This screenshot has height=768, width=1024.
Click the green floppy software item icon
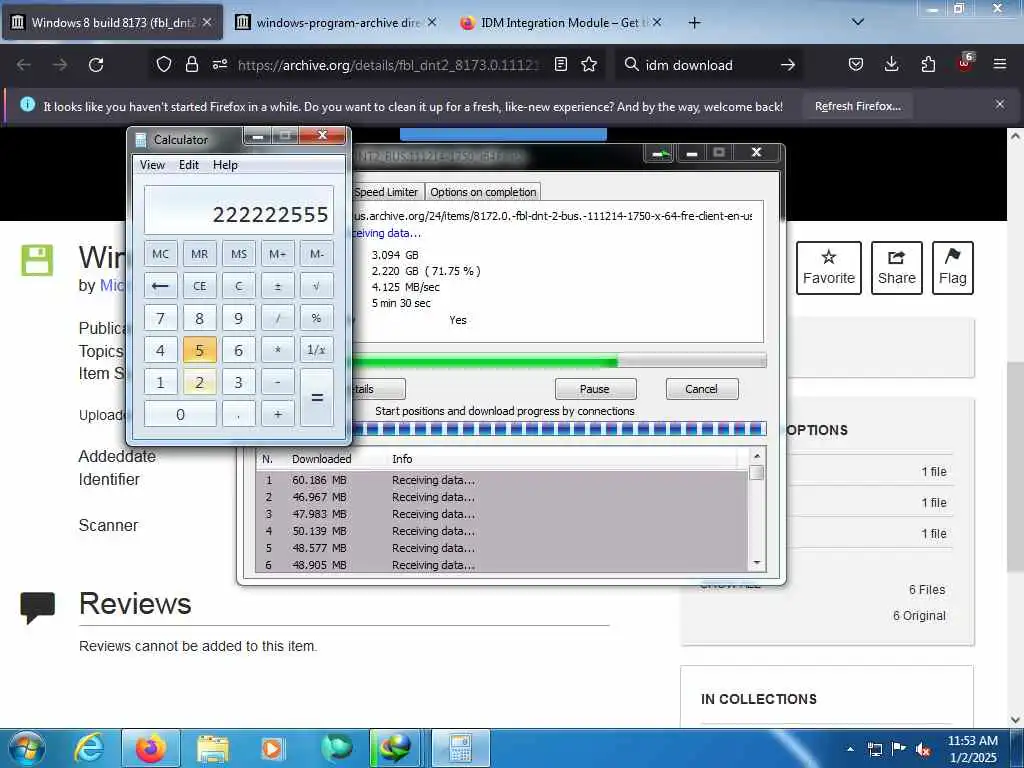coord(37,261)
